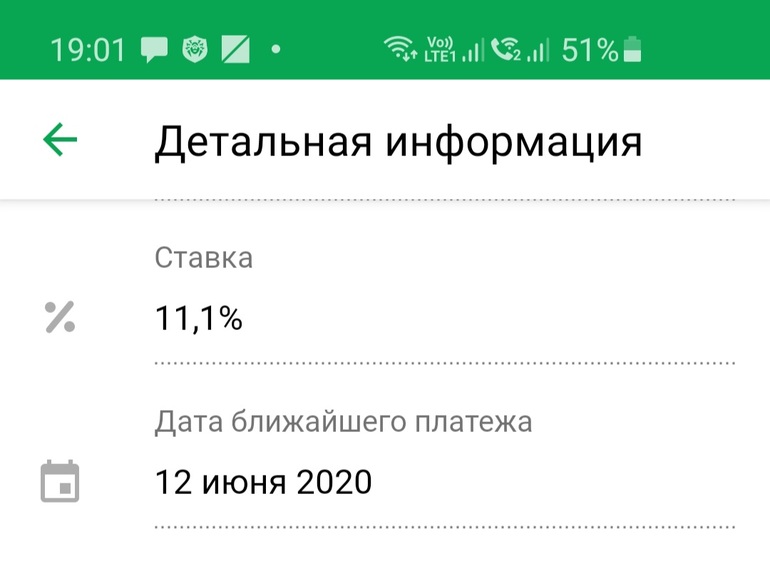This screenshot has width=770, height=571.
Task: Tap the second SIM signal bars
Action: tap(539, 50)
